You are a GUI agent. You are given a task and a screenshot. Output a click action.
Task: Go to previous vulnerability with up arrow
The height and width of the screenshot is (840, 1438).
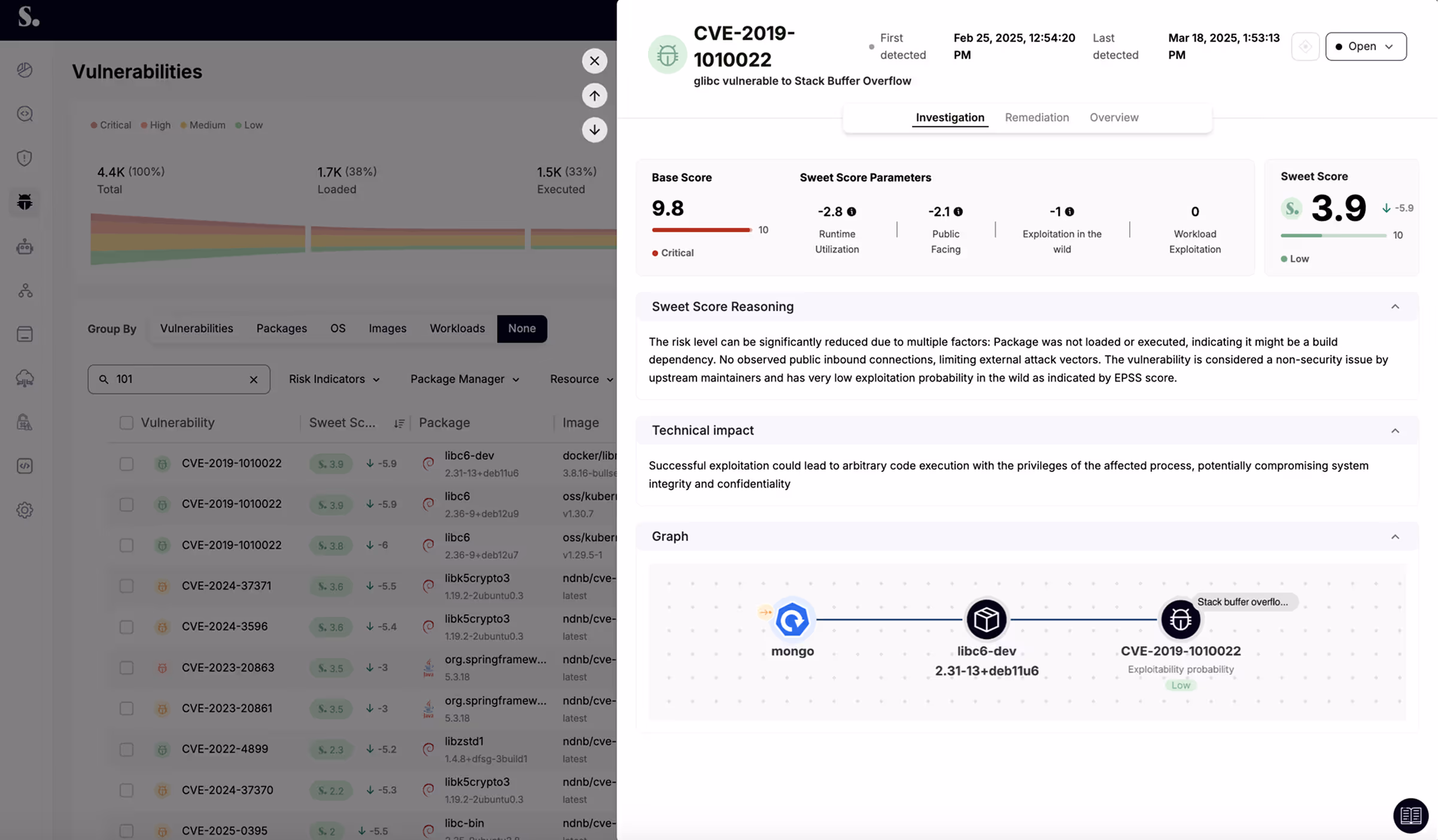click(594, 96)
